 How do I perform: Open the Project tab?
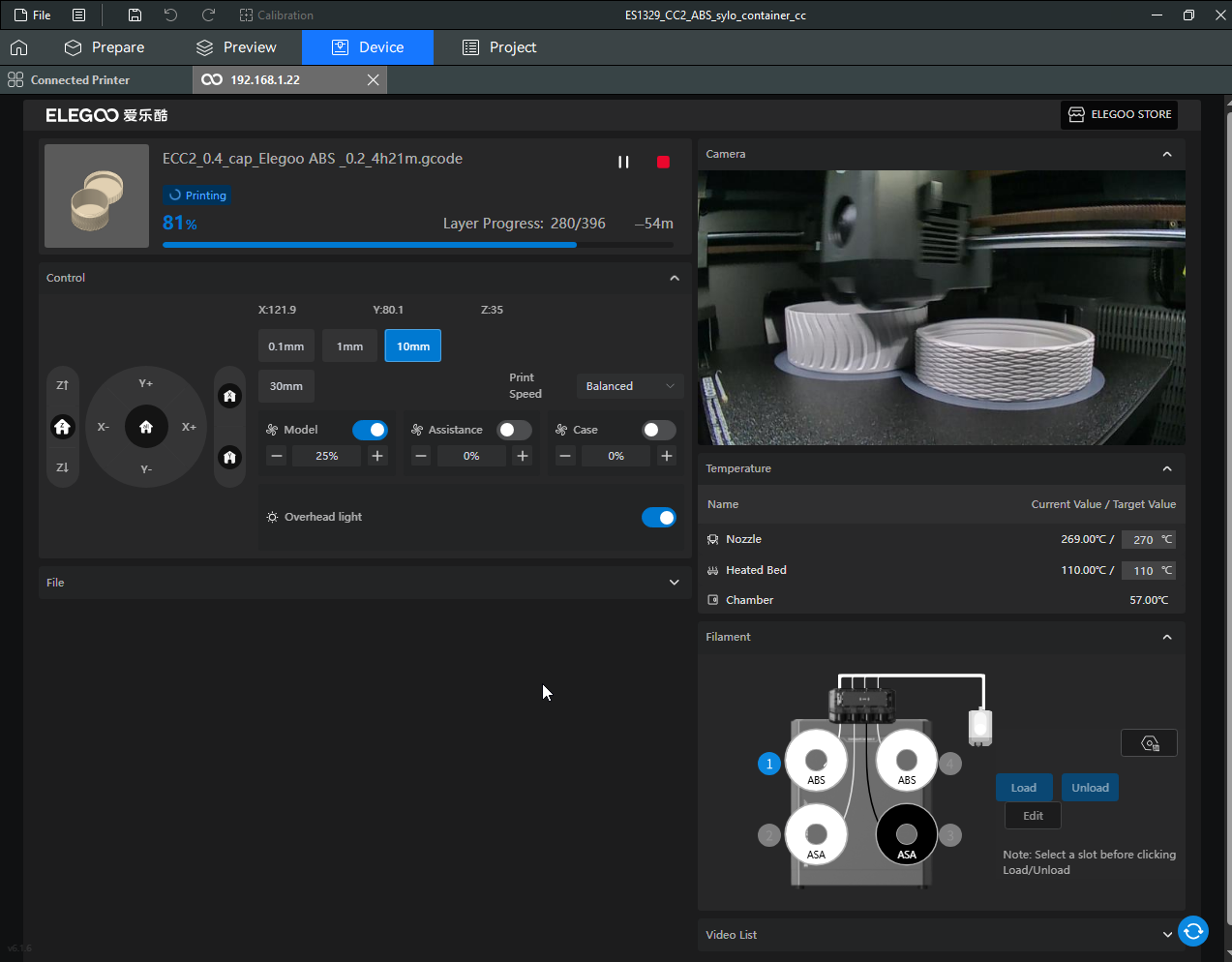499,47
